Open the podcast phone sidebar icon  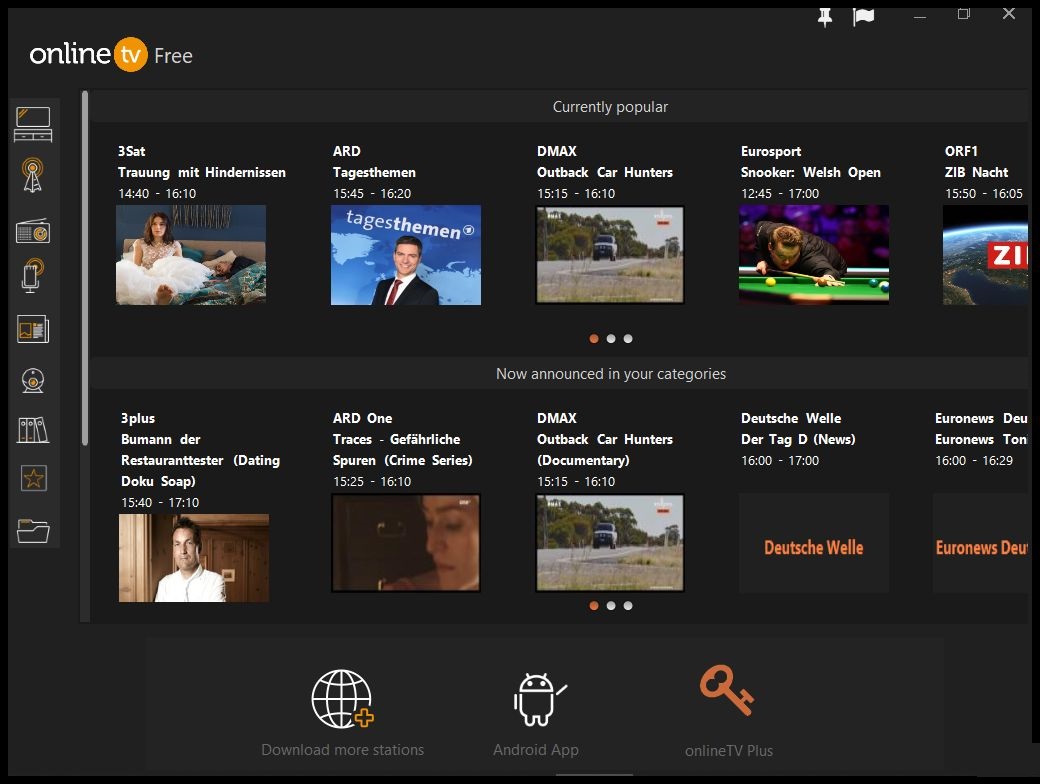(x=32, y=276)
